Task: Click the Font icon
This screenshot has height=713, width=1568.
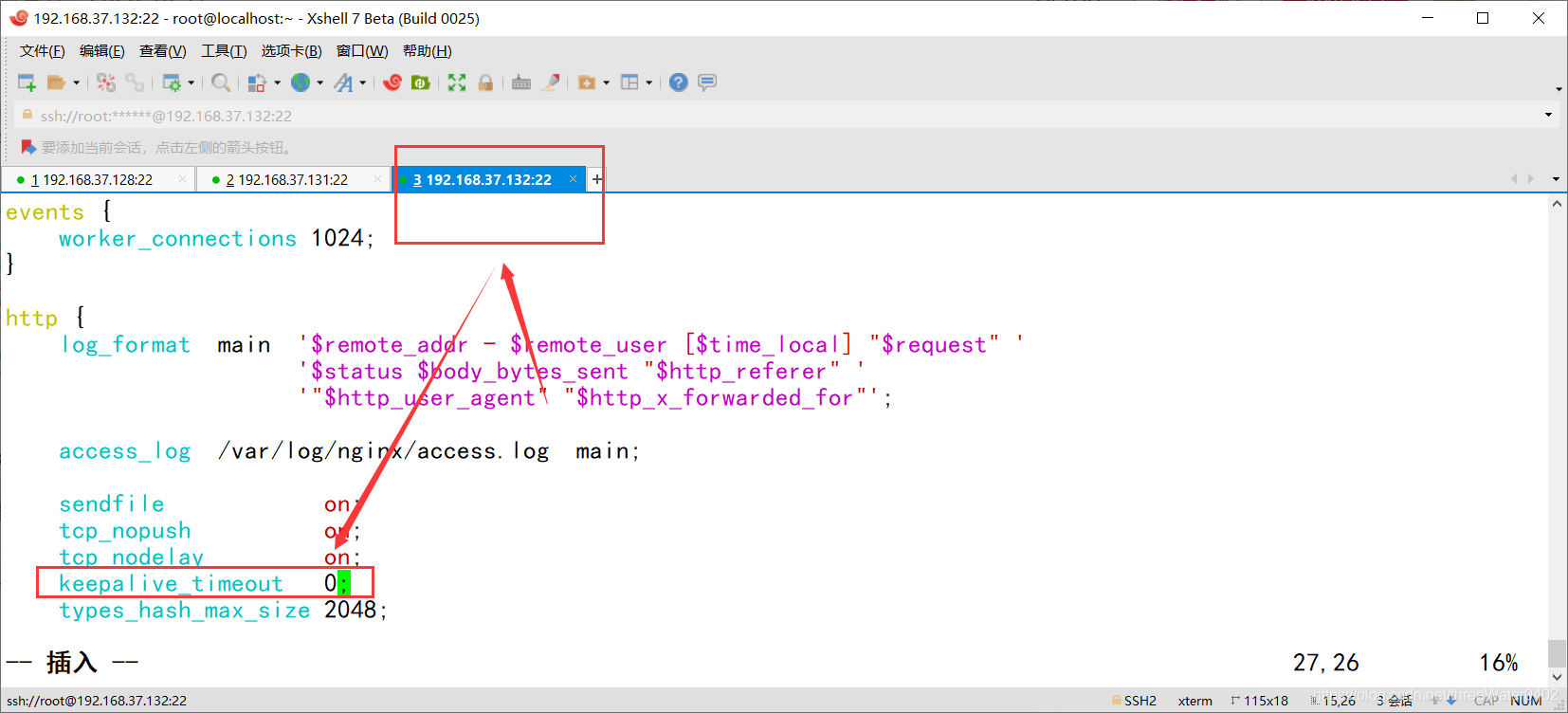Action: (x=343, y=82)
